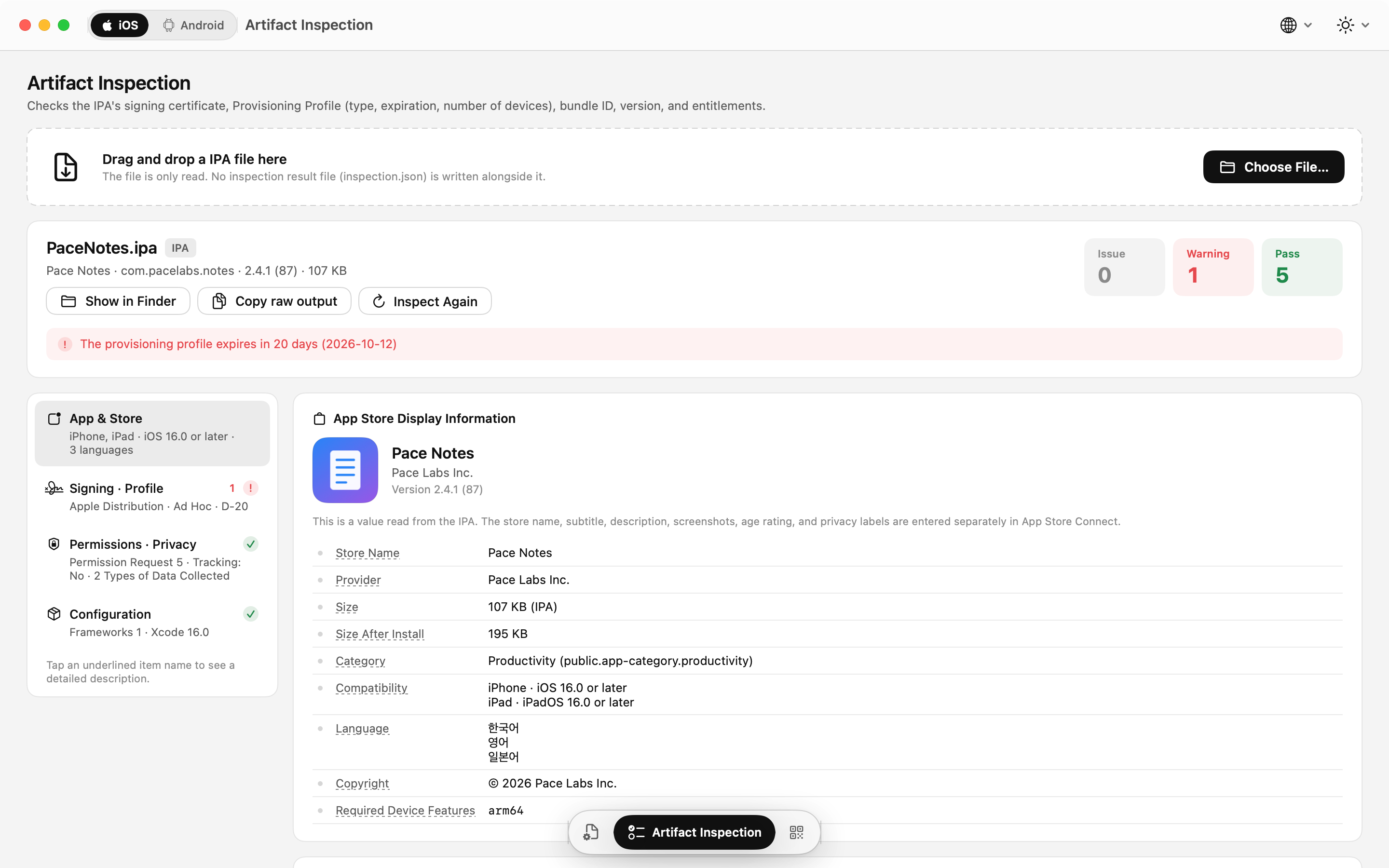Click the Productivity category value
The image size is (1389, 868).
point(620,661)
